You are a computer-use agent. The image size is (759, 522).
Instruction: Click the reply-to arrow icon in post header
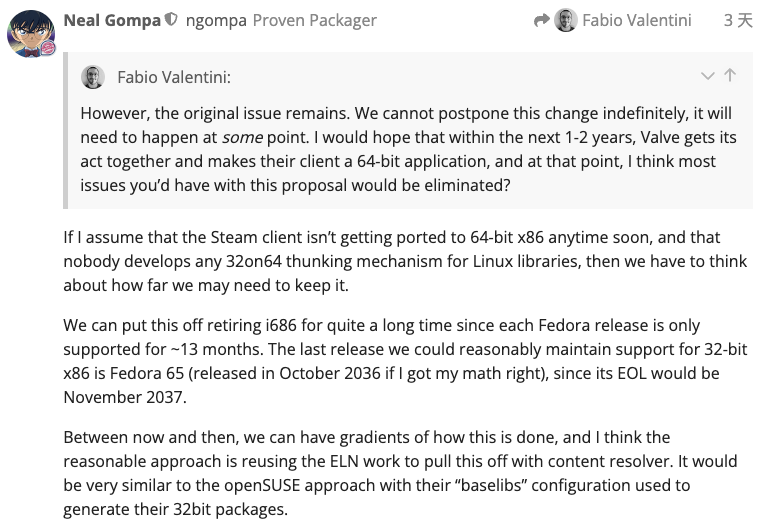(x=542, y=20)
